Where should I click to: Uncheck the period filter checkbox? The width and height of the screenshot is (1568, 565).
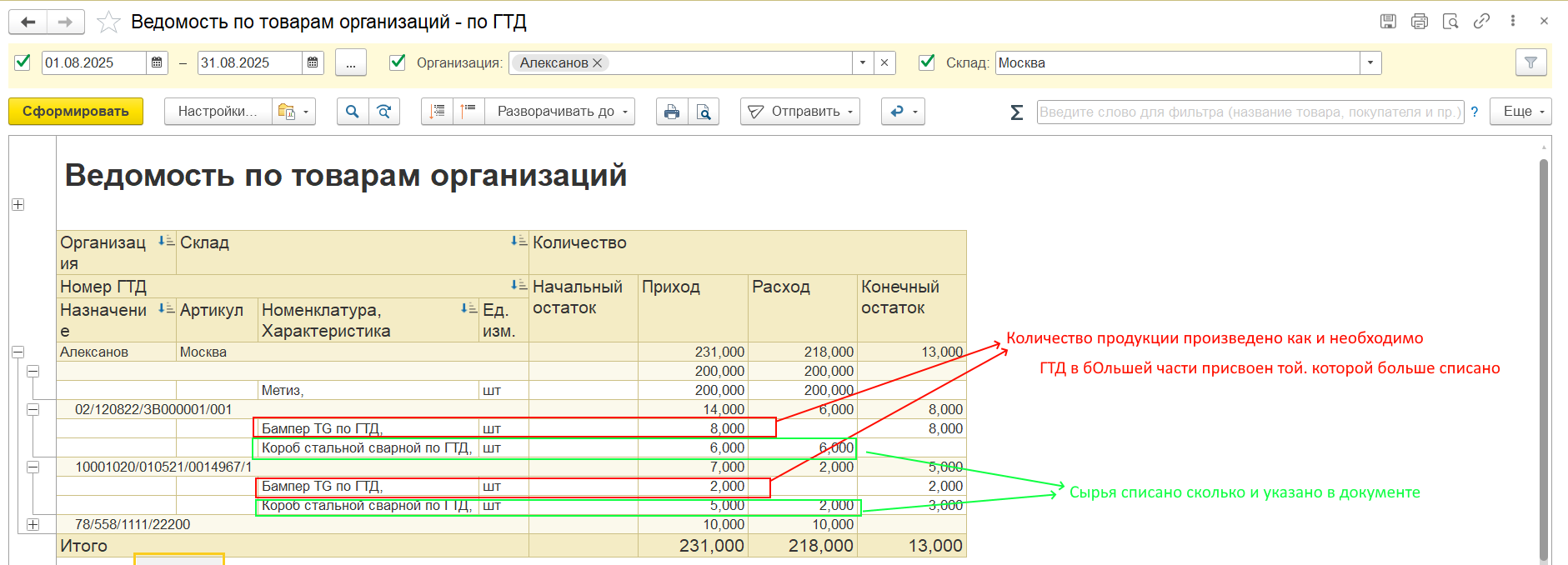click(23, 62)
